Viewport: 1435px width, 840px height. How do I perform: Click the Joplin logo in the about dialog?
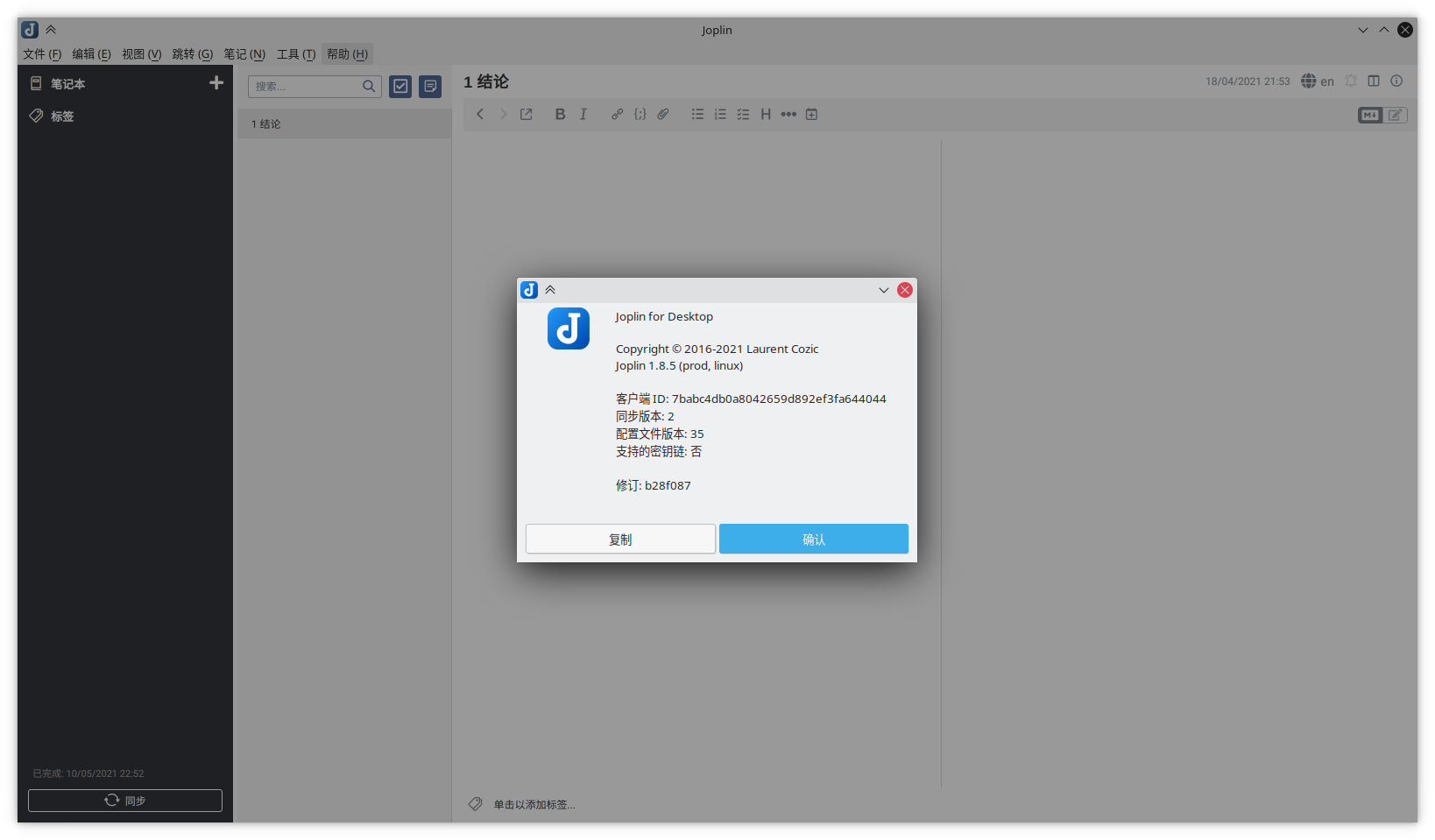[569, 328]
